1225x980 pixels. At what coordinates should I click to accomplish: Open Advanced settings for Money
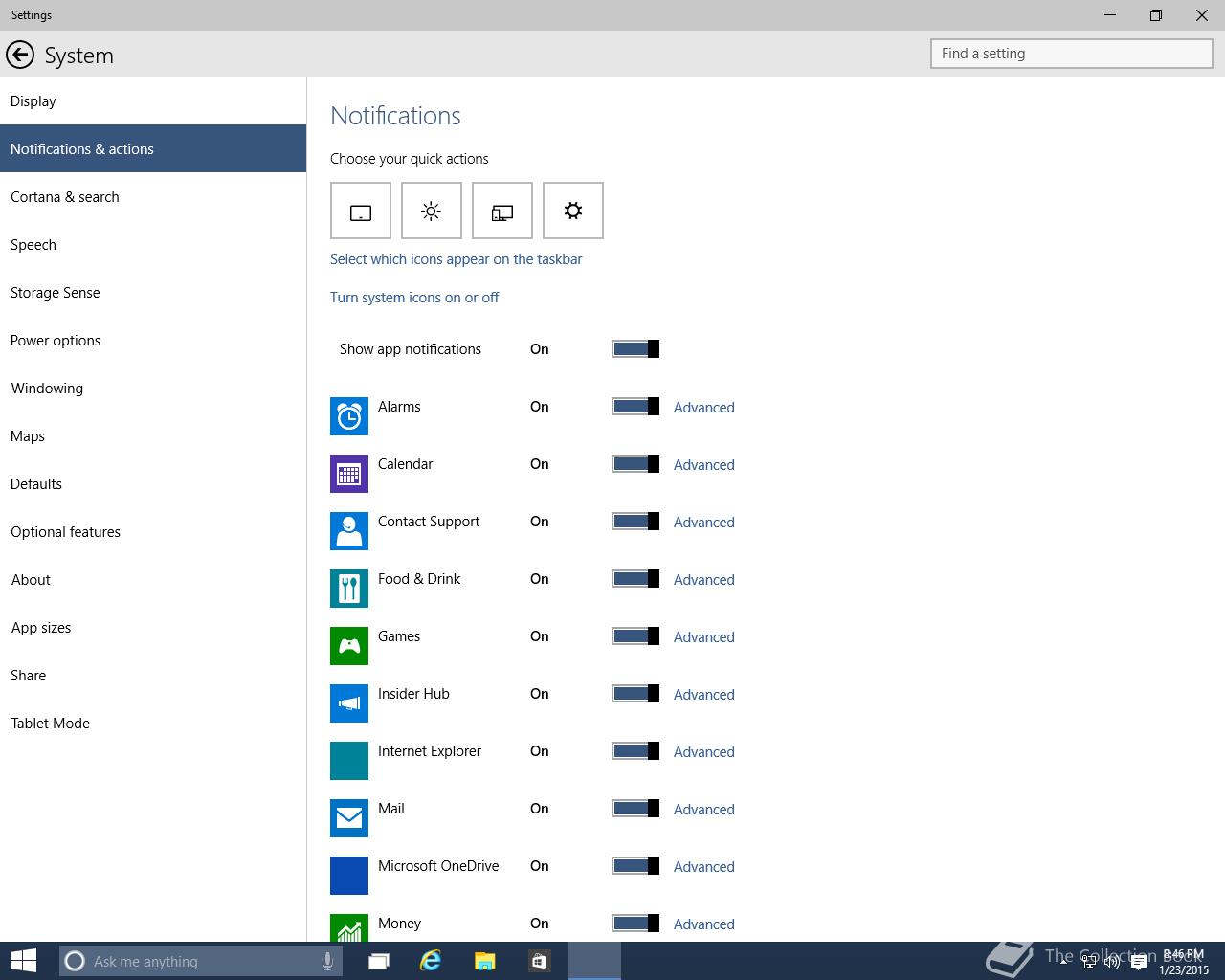(704, 924)
